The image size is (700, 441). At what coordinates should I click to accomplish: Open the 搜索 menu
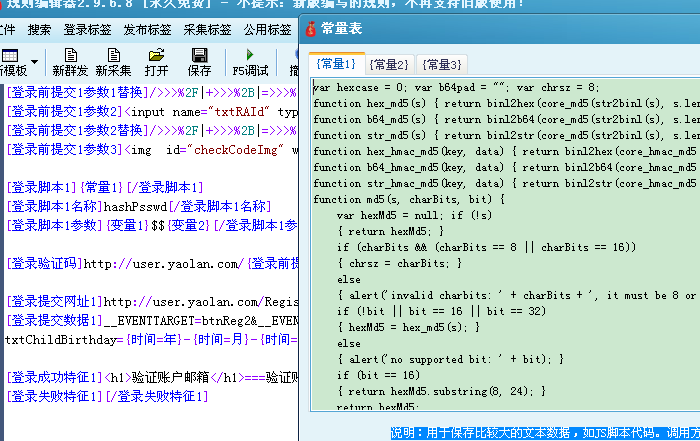[x=39, y=30]
